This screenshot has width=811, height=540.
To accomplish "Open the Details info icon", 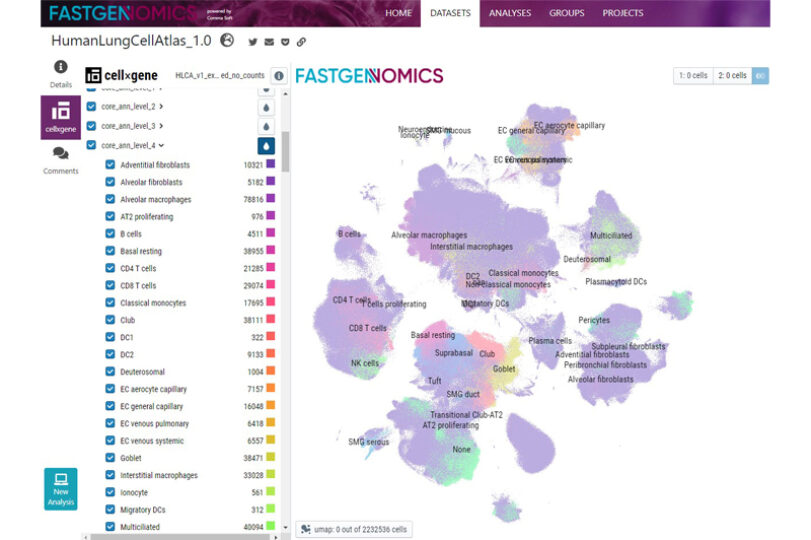I will pos(61,67).
